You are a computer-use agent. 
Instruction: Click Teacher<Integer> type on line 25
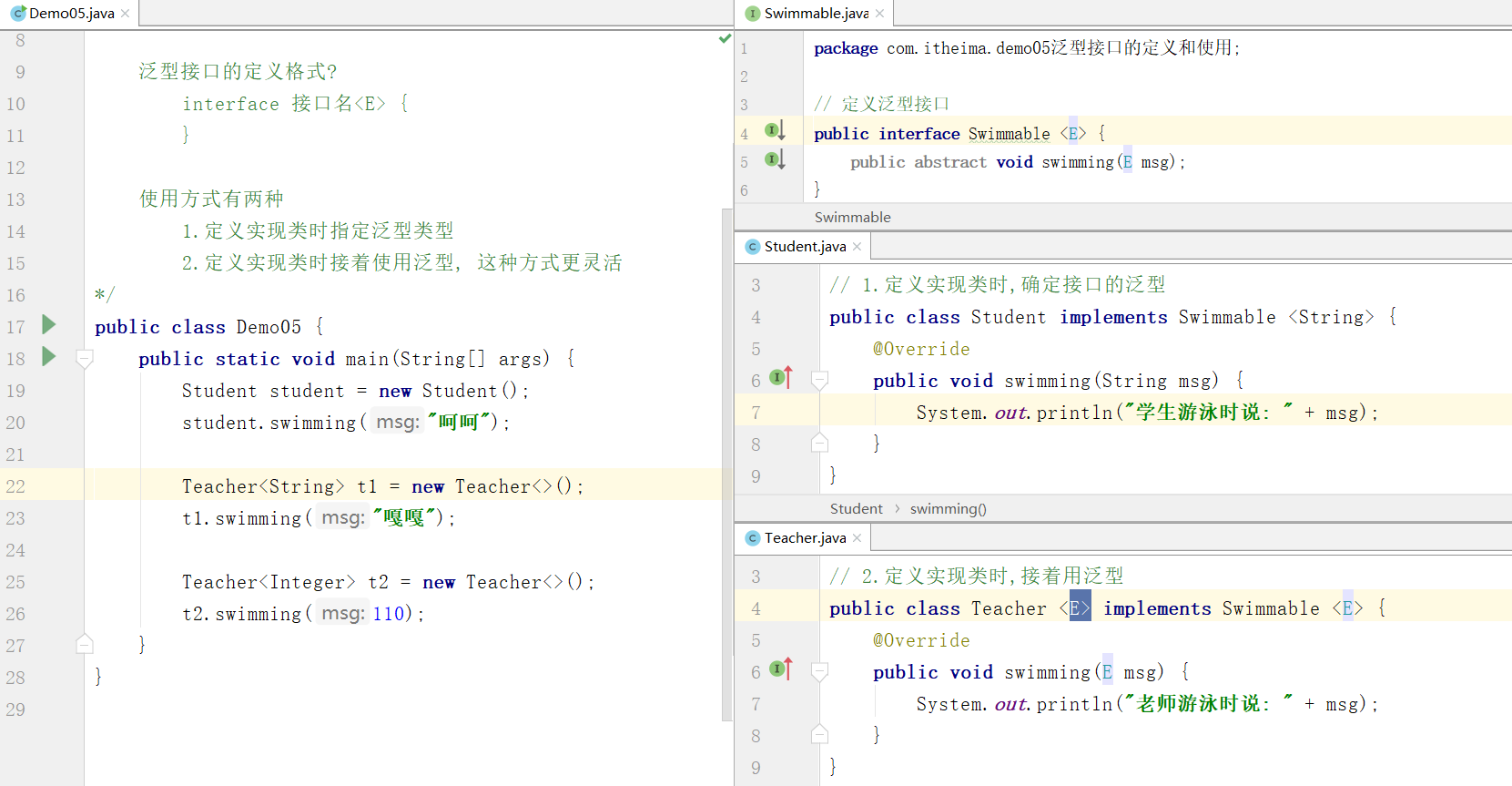[269, 582]
